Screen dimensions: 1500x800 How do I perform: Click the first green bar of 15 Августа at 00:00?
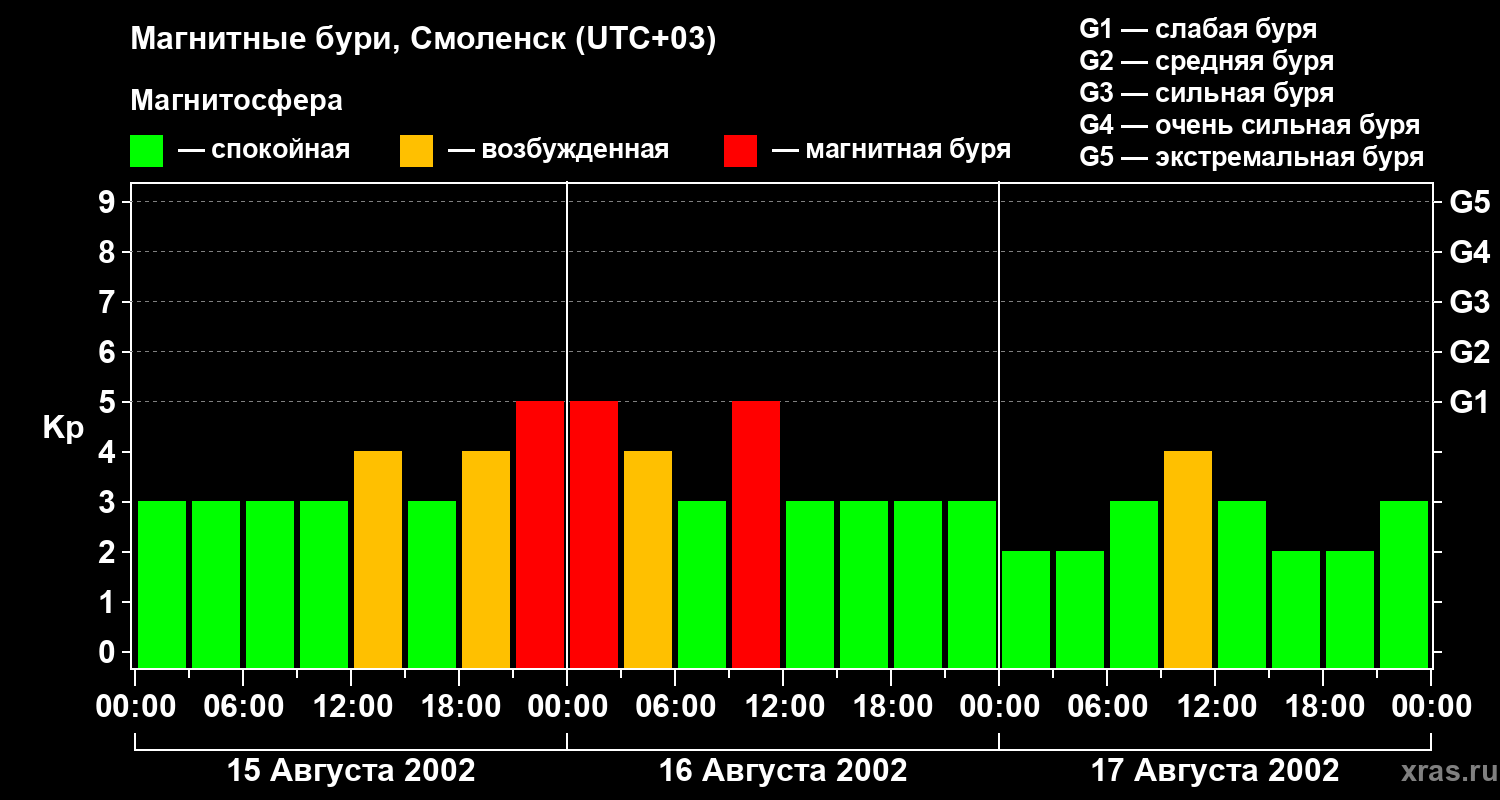click(162, 584)
